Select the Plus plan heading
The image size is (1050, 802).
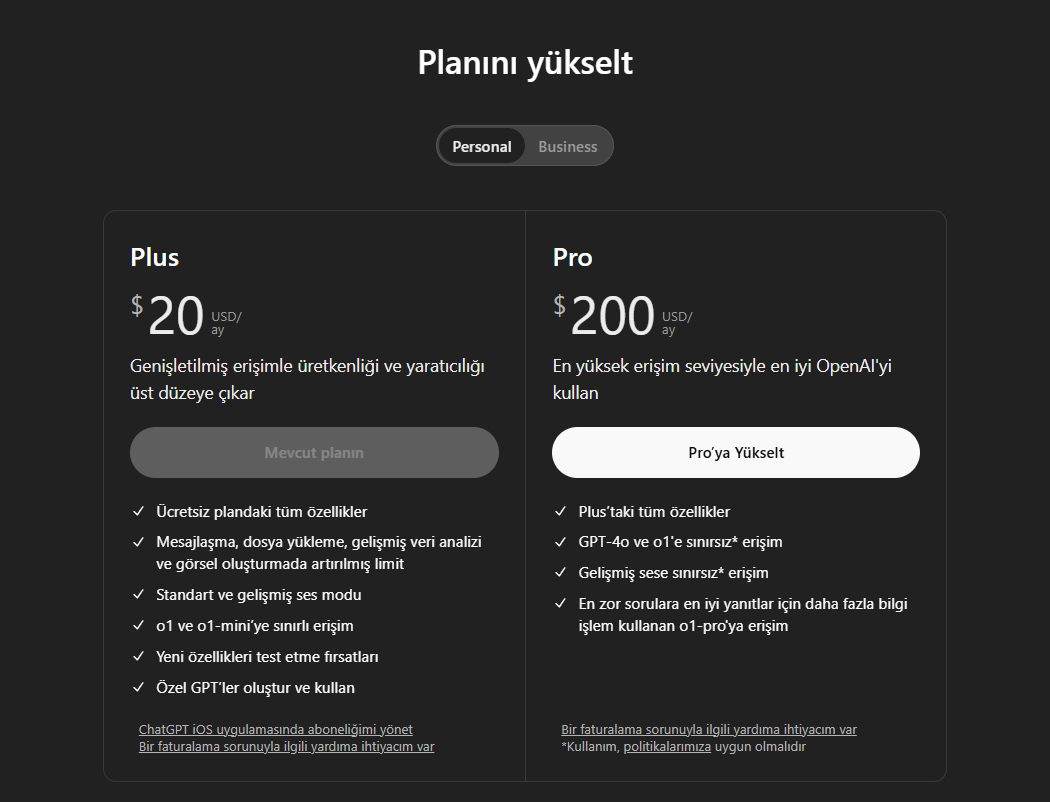pyautogui.click(x=154, y=257)
